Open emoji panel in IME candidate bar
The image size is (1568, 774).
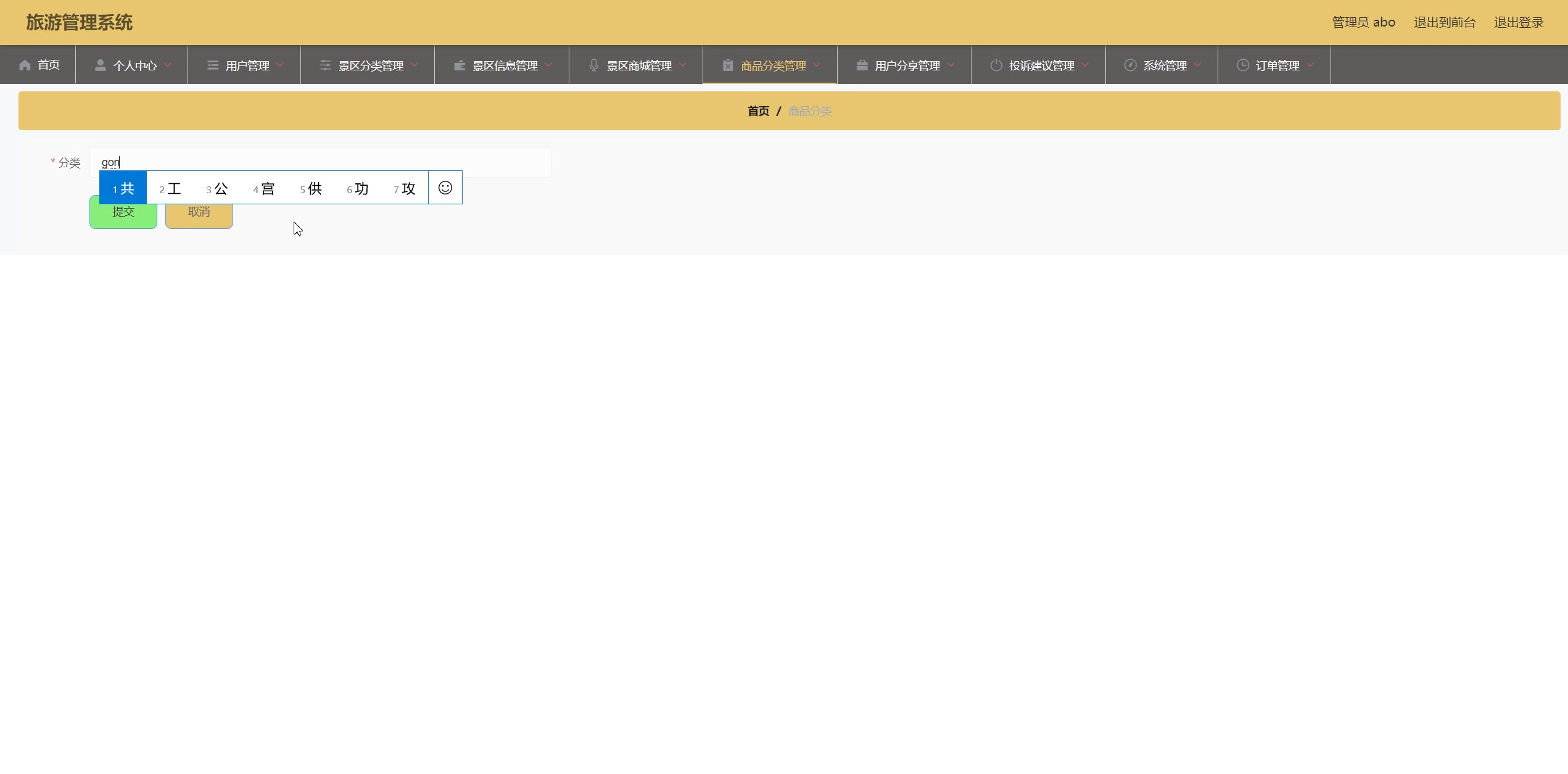[x=445, y=188]
